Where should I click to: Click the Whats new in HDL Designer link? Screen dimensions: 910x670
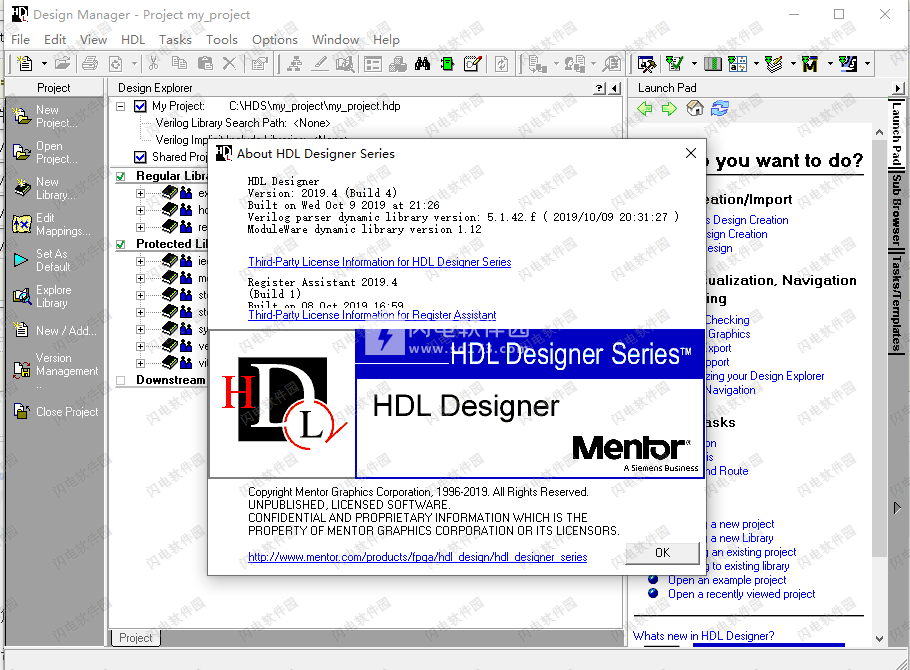click(x=703, y=636)
